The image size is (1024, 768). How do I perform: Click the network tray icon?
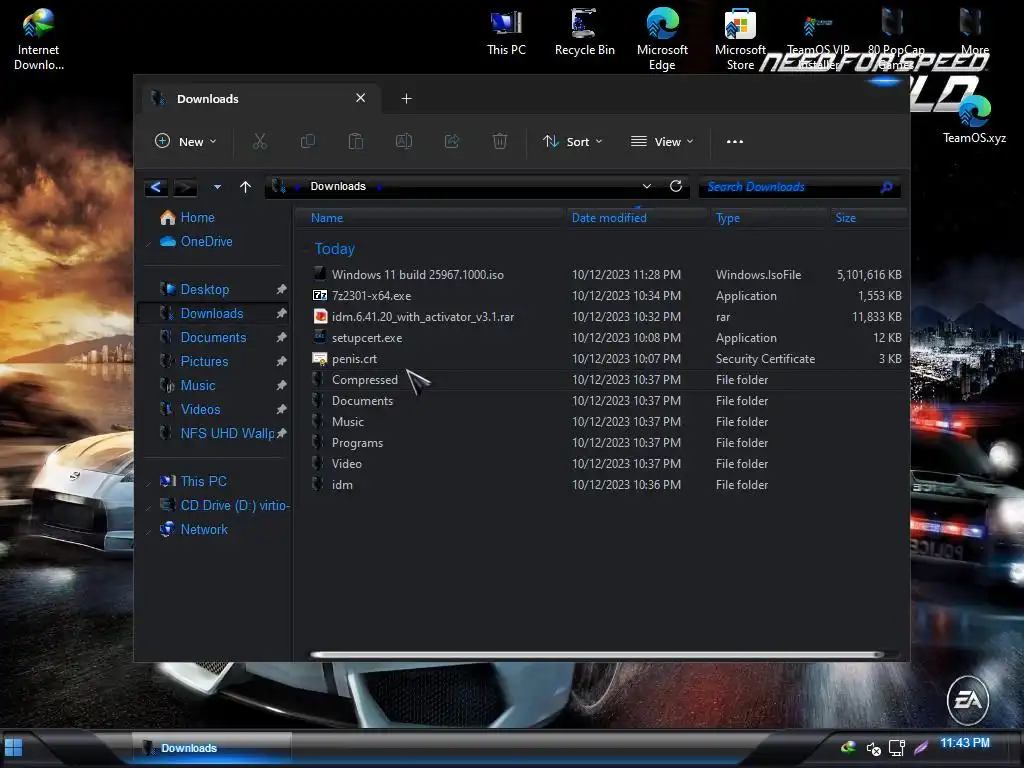click(x=897, y=748)
